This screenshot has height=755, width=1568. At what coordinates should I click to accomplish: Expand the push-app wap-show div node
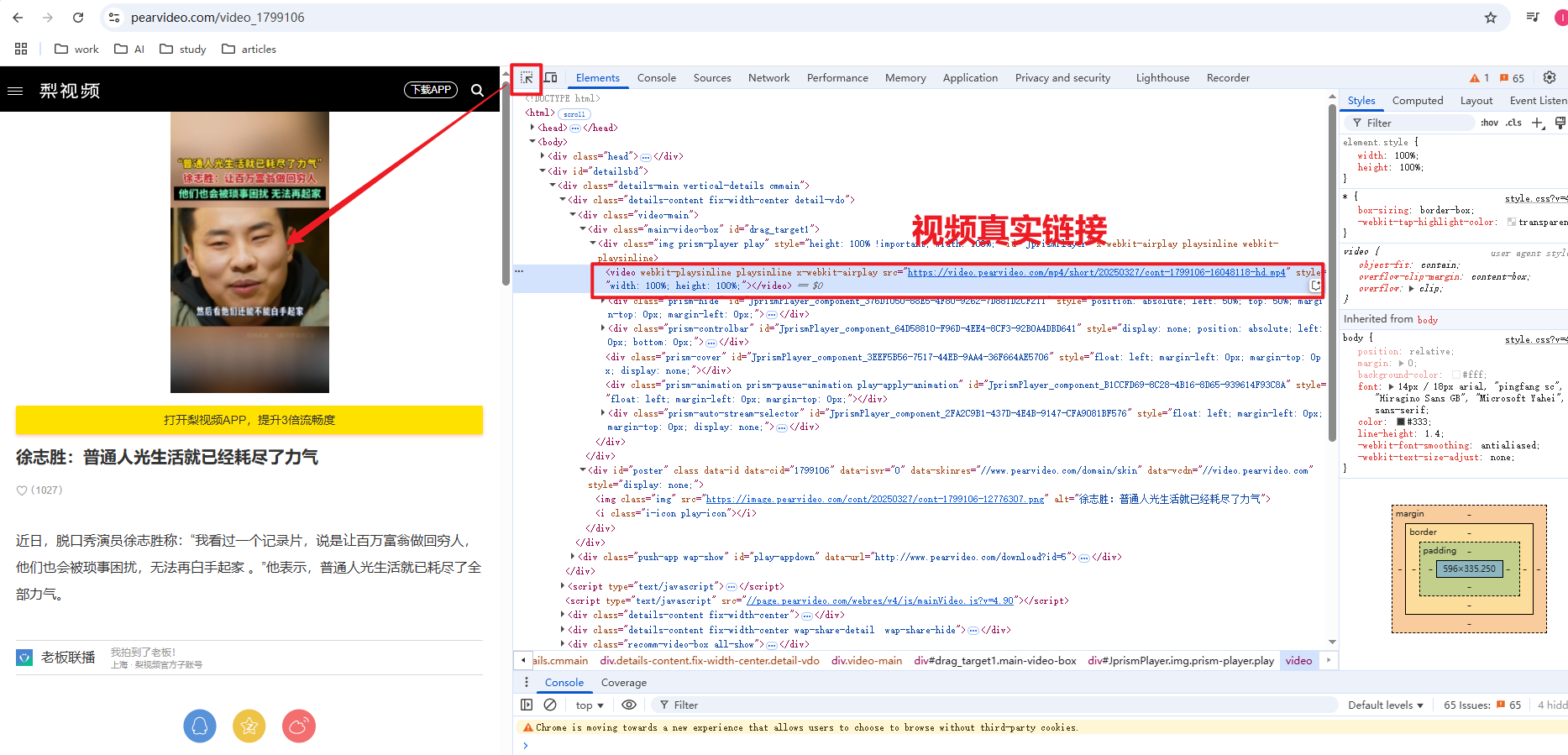click(573, 556)
